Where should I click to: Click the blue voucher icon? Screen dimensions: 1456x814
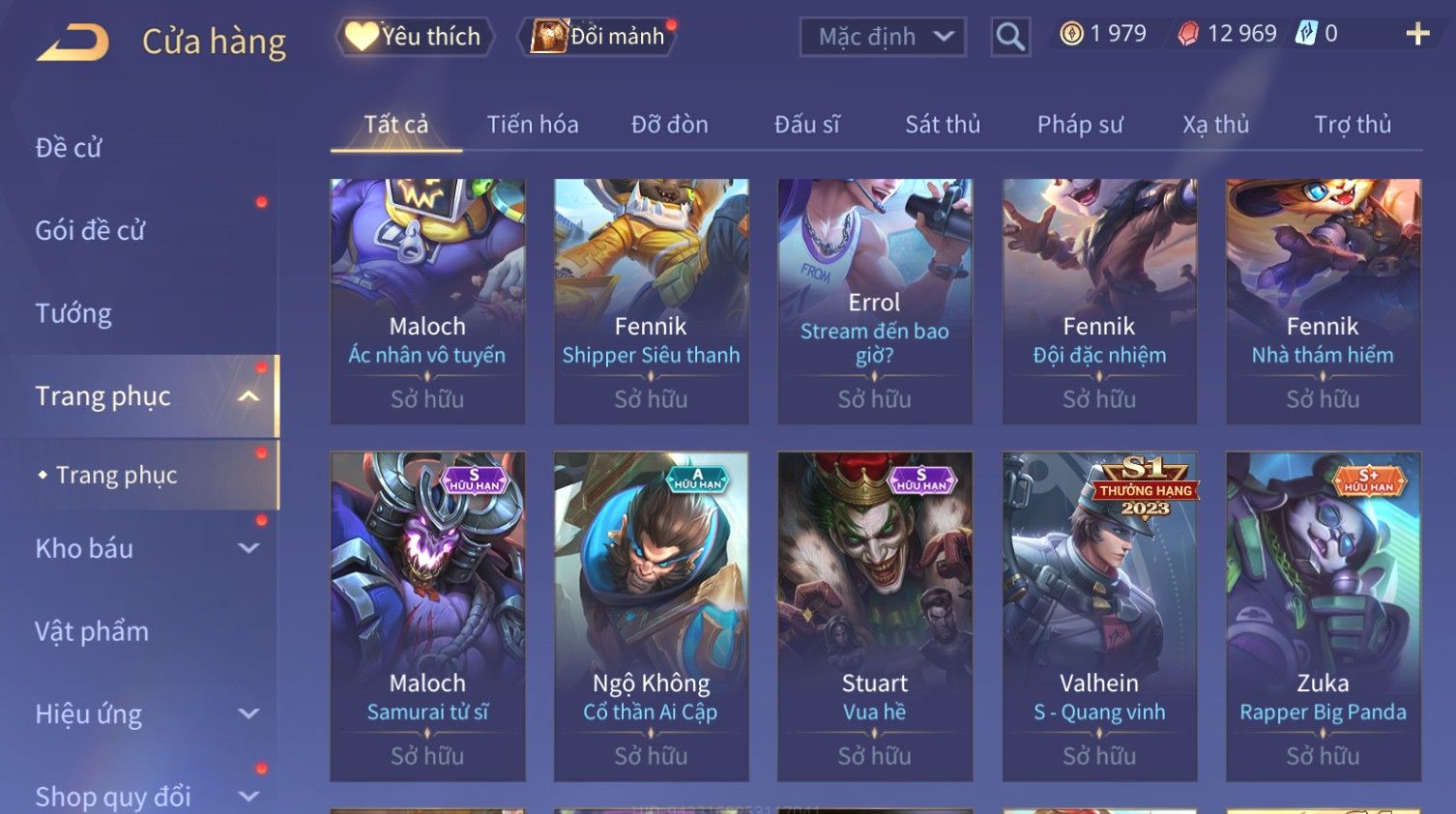click(1306, 33)
